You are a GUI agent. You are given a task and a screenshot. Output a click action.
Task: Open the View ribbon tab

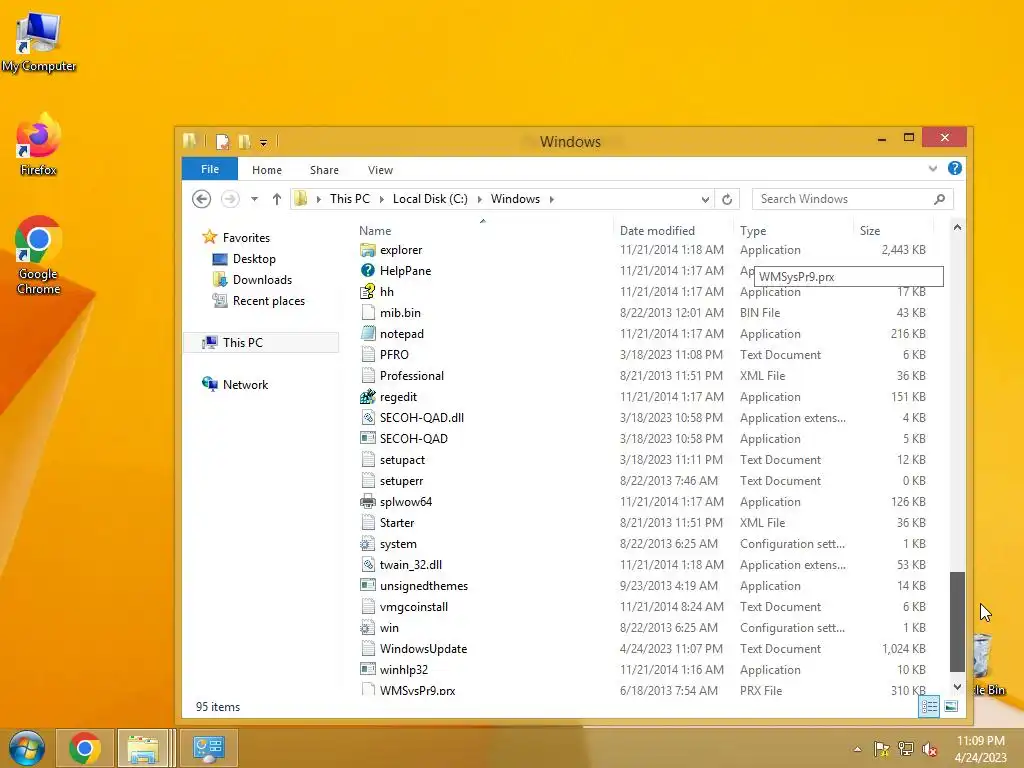pos(380,170)
